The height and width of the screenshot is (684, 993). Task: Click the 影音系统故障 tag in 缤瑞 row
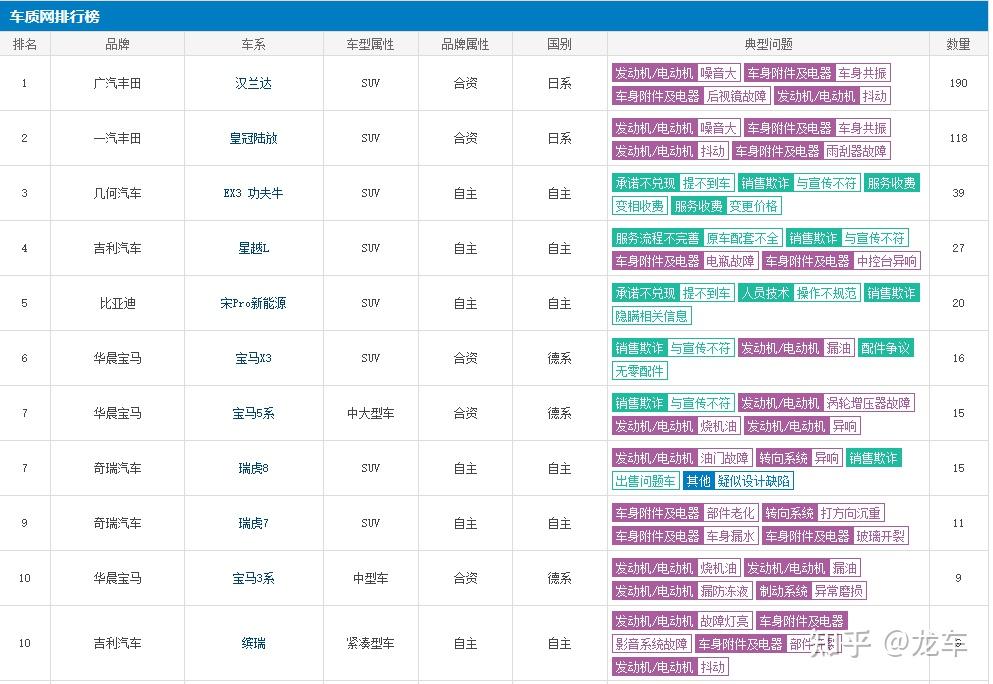click(x=651, y=644)
